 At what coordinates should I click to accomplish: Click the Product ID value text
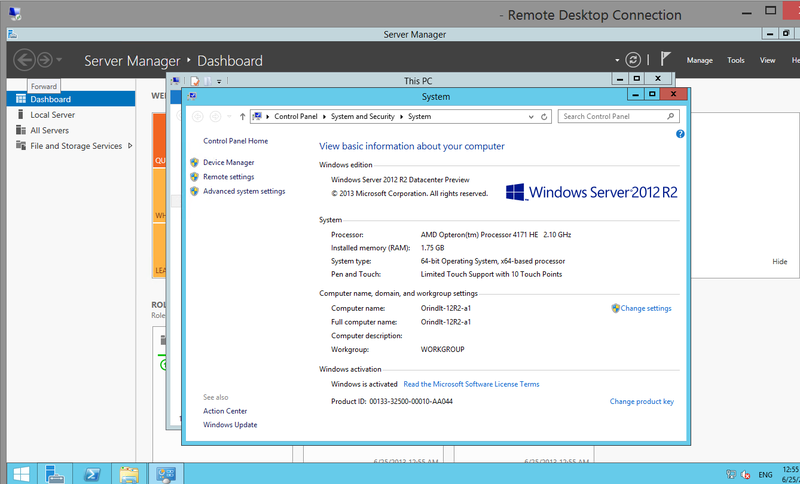411,401
